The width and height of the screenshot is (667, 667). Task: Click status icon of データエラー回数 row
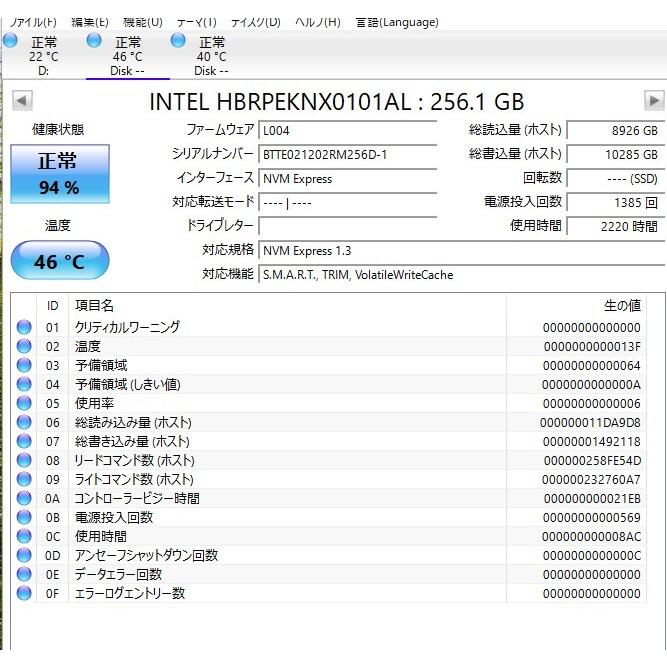point(24,574)
